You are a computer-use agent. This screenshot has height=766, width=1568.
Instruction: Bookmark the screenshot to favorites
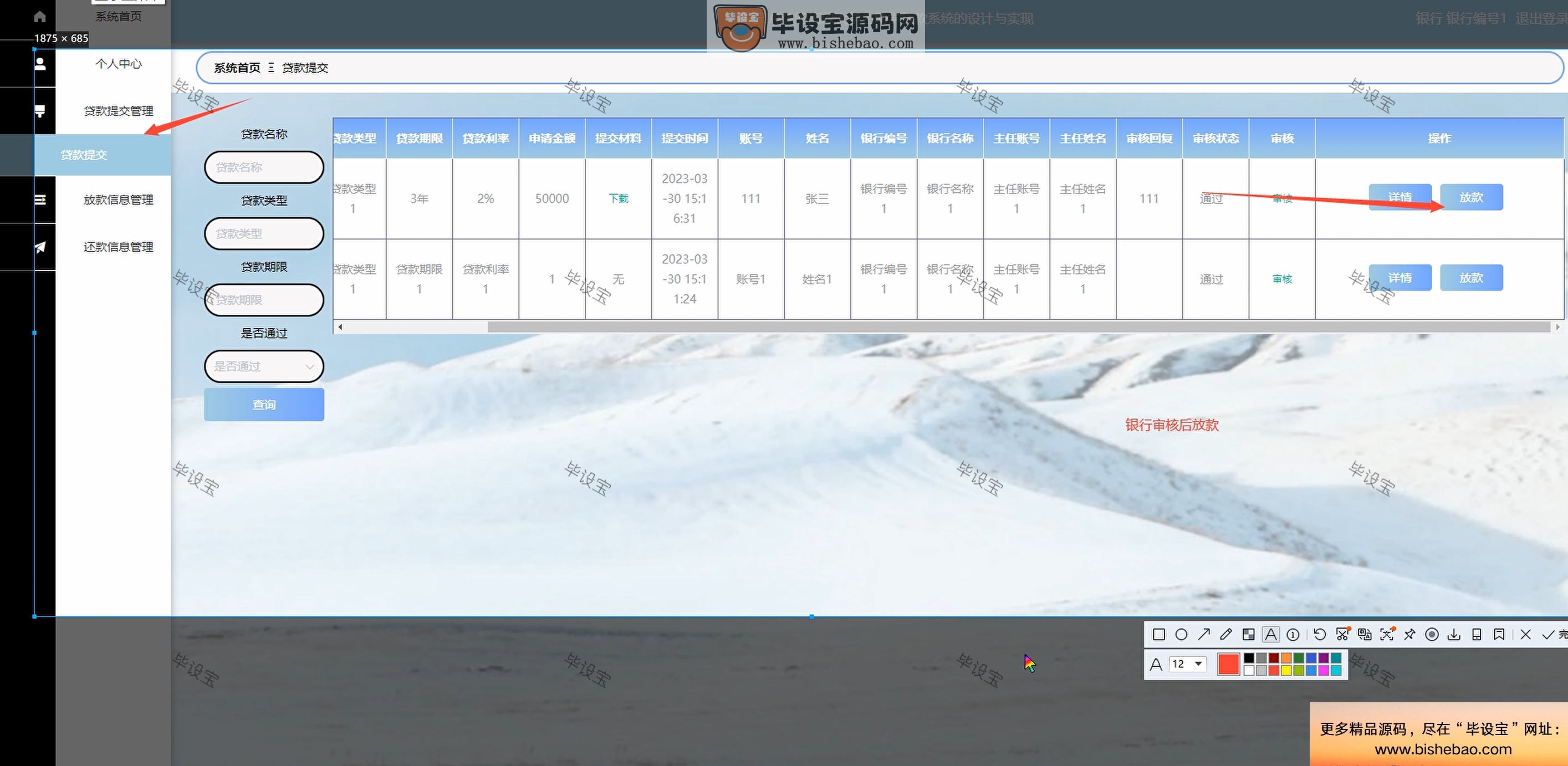tap(1499, 635)
